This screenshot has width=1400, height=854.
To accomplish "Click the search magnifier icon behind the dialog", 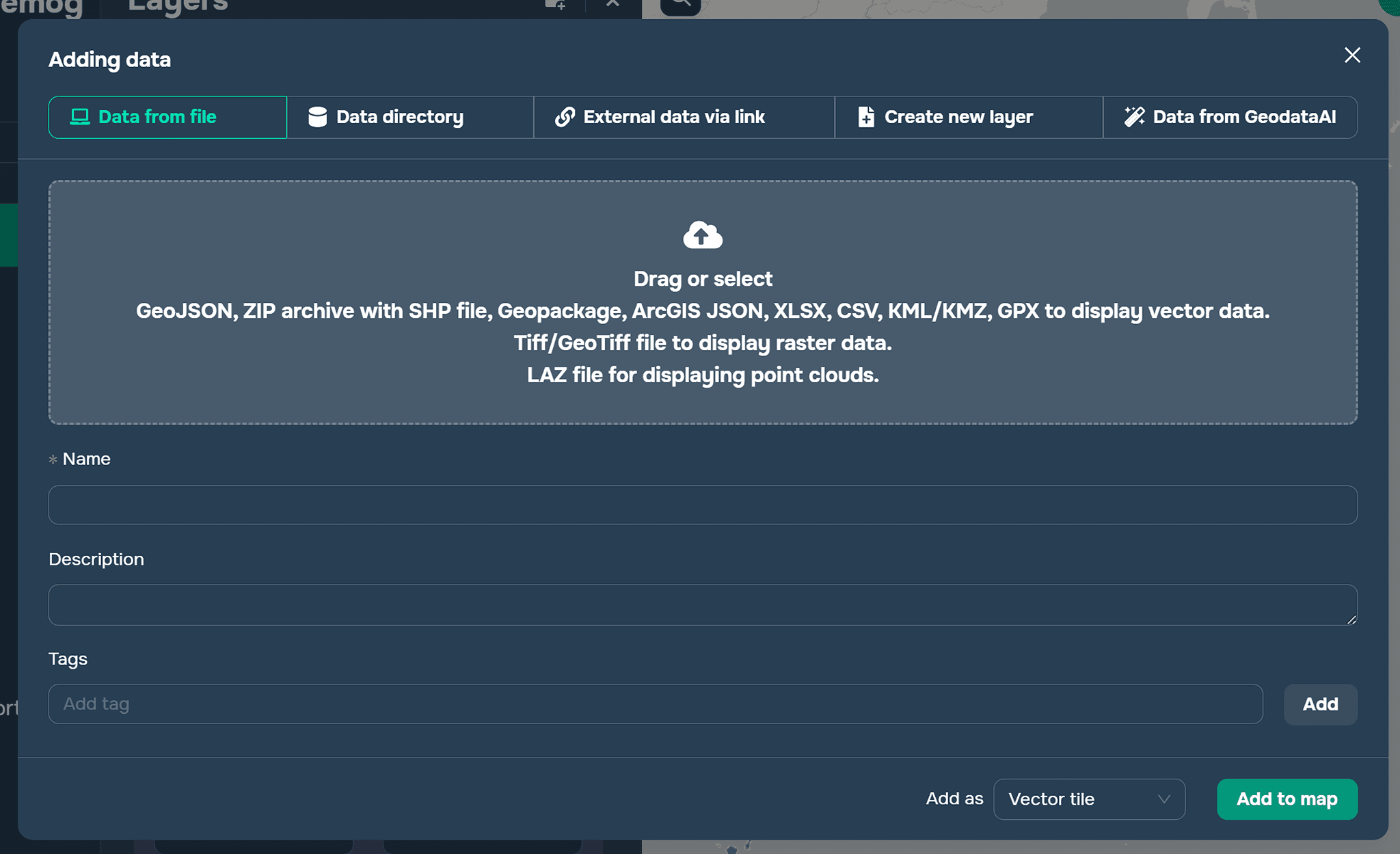I will (x=680, y=4).
